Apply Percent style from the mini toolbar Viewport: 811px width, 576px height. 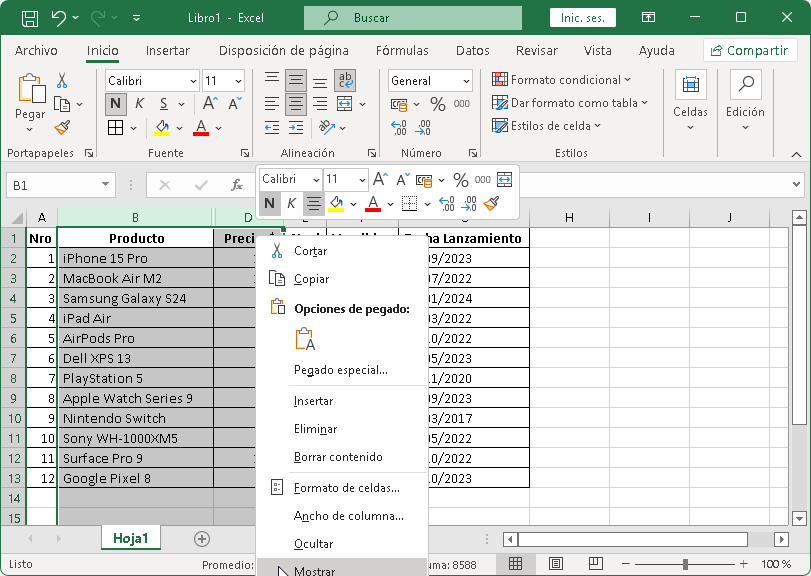[460, 179]
